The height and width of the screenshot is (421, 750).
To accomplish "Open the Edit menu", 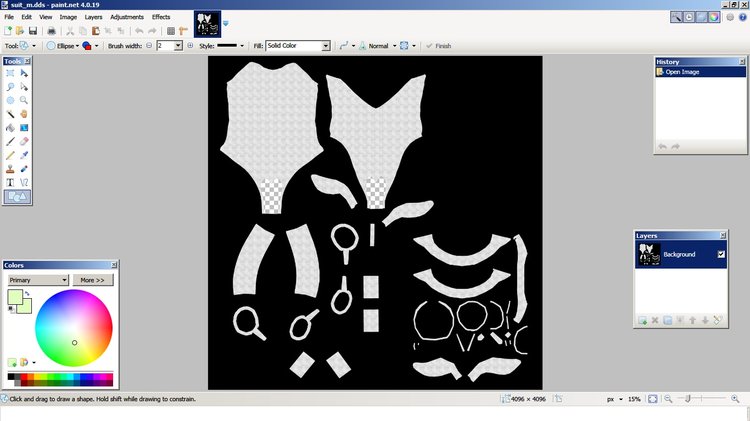I will click(x=26, y=17).
